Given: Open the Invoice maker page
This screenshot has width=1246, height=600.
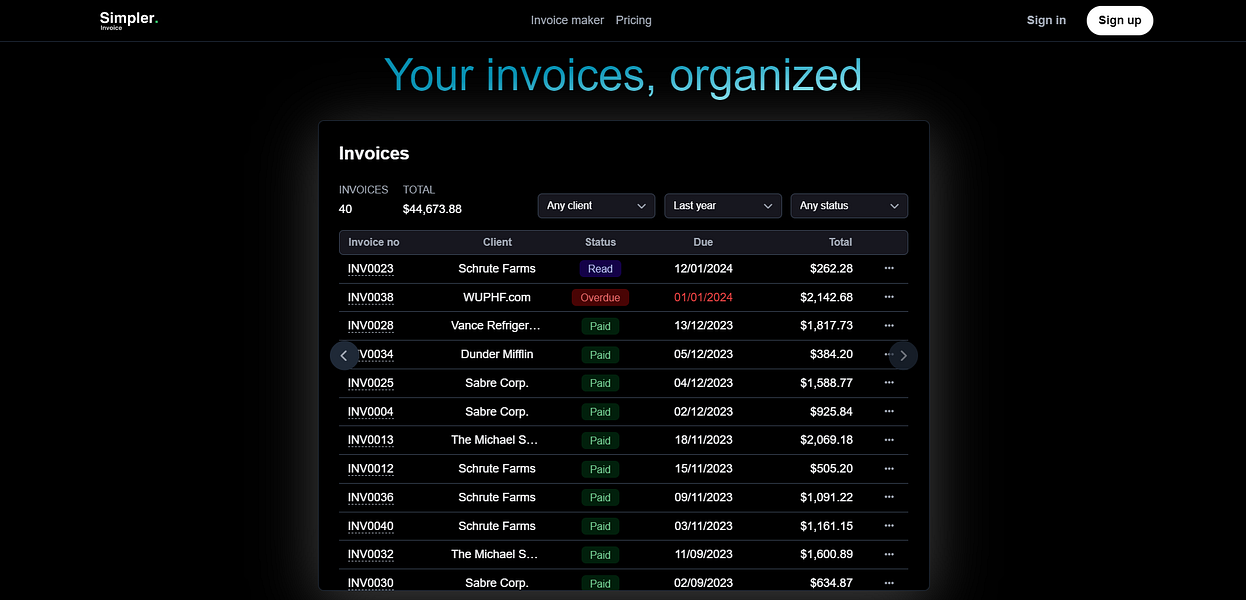Looking at the screenshot, I should (567, 20).
